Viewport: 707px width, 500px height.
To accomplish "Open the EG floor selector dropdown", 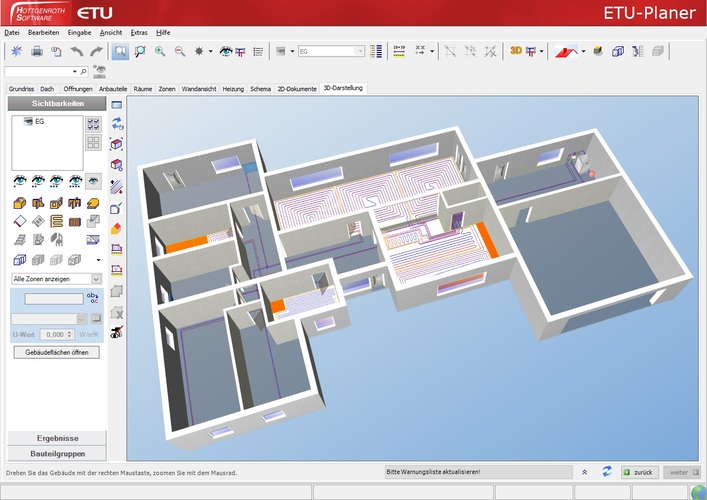I will click(358, 51).
